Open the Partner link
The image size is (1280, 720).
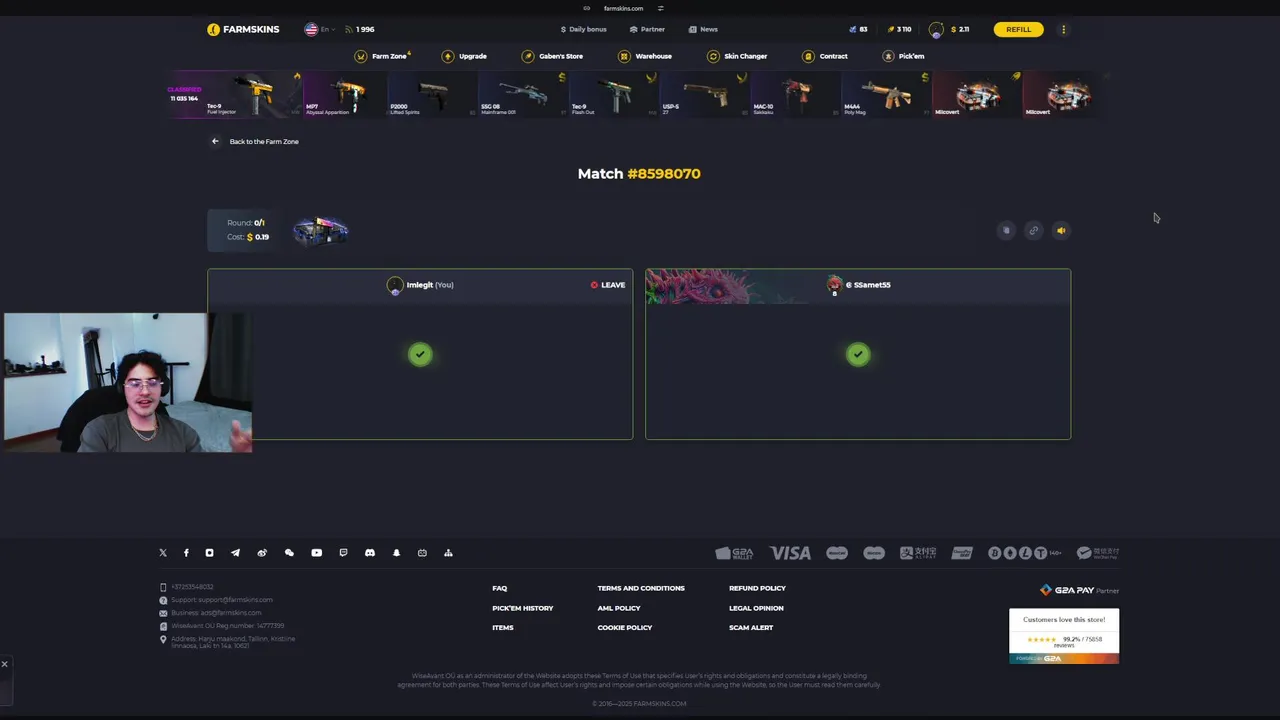(x=647, y=29)
